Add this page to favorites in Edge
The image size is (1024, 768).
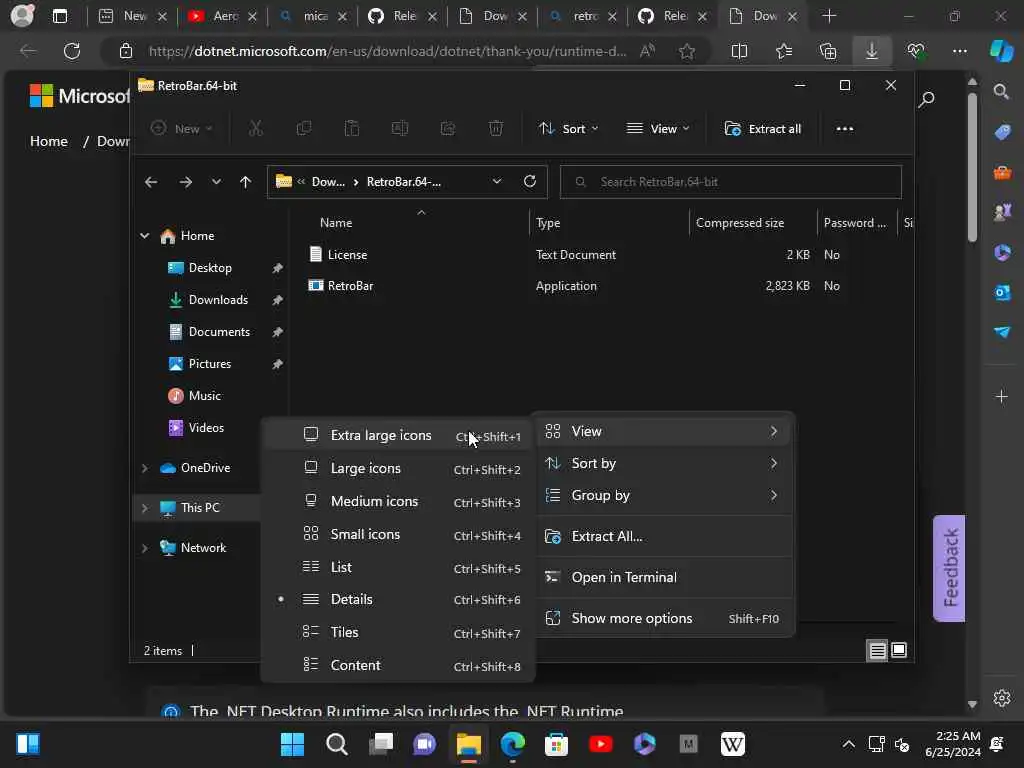pos(686,51)
